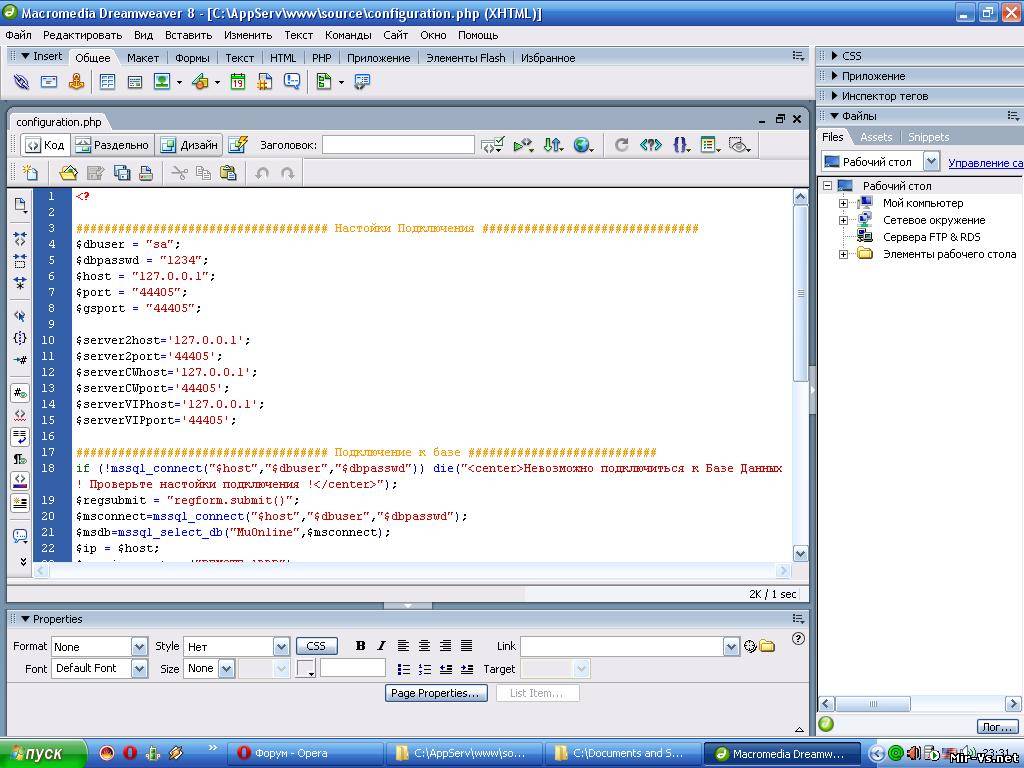Screen dimensions: 1024x768
Task: Align text right
Action: (445, 646)
